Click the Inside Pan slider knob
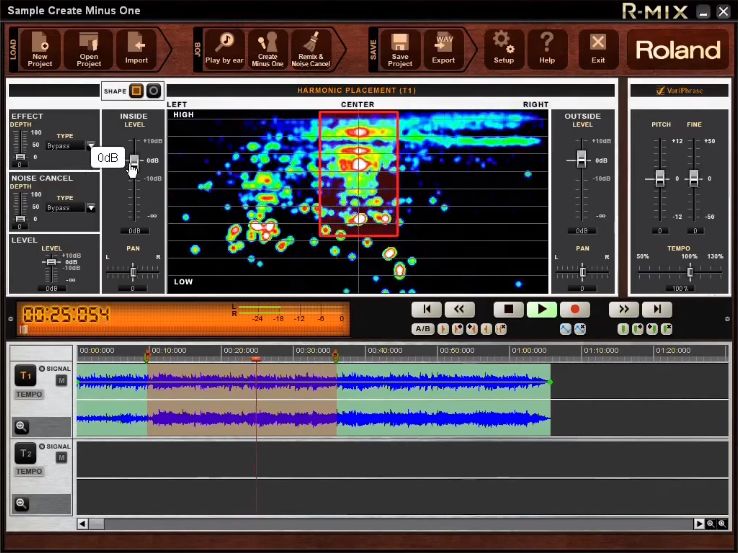 tap(133, 272)
